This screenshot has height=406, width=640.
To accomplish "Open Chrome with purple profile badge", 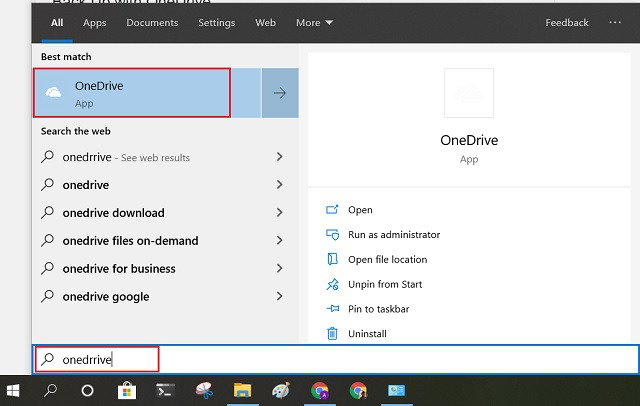I will [x=320, y=391].
